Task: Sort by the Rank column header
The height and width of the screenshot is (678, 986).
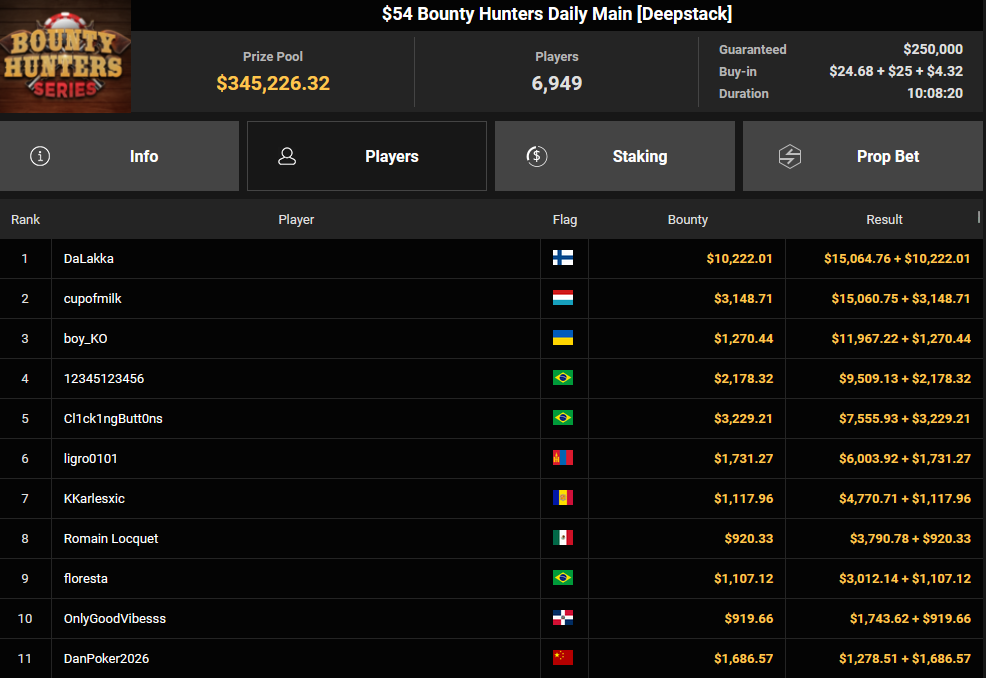Action: pyautogui.click(x=25, y=219)
